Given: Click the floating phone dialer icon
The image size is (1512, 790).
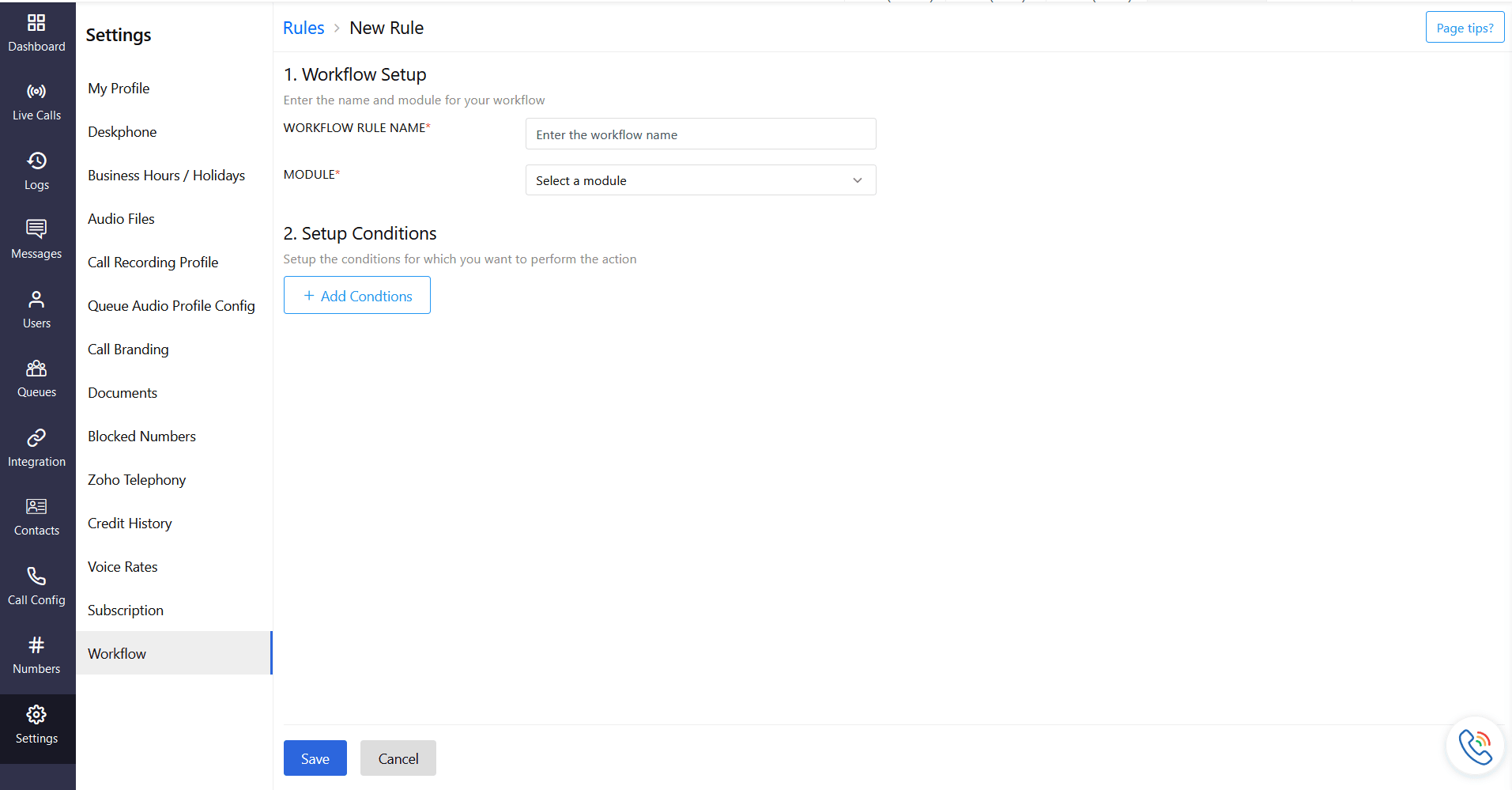Looking at the screenshot, I should (1475, 746).
